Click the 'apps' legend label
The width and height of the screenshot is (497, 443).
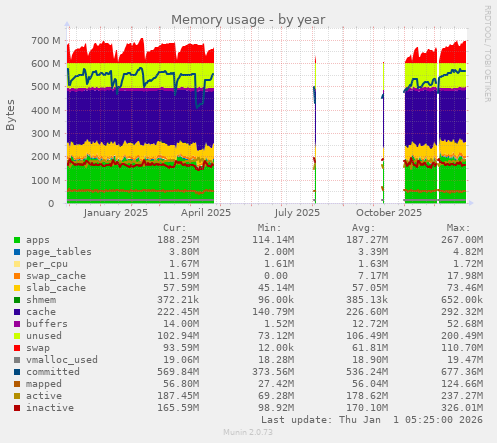tap(38, 240)
